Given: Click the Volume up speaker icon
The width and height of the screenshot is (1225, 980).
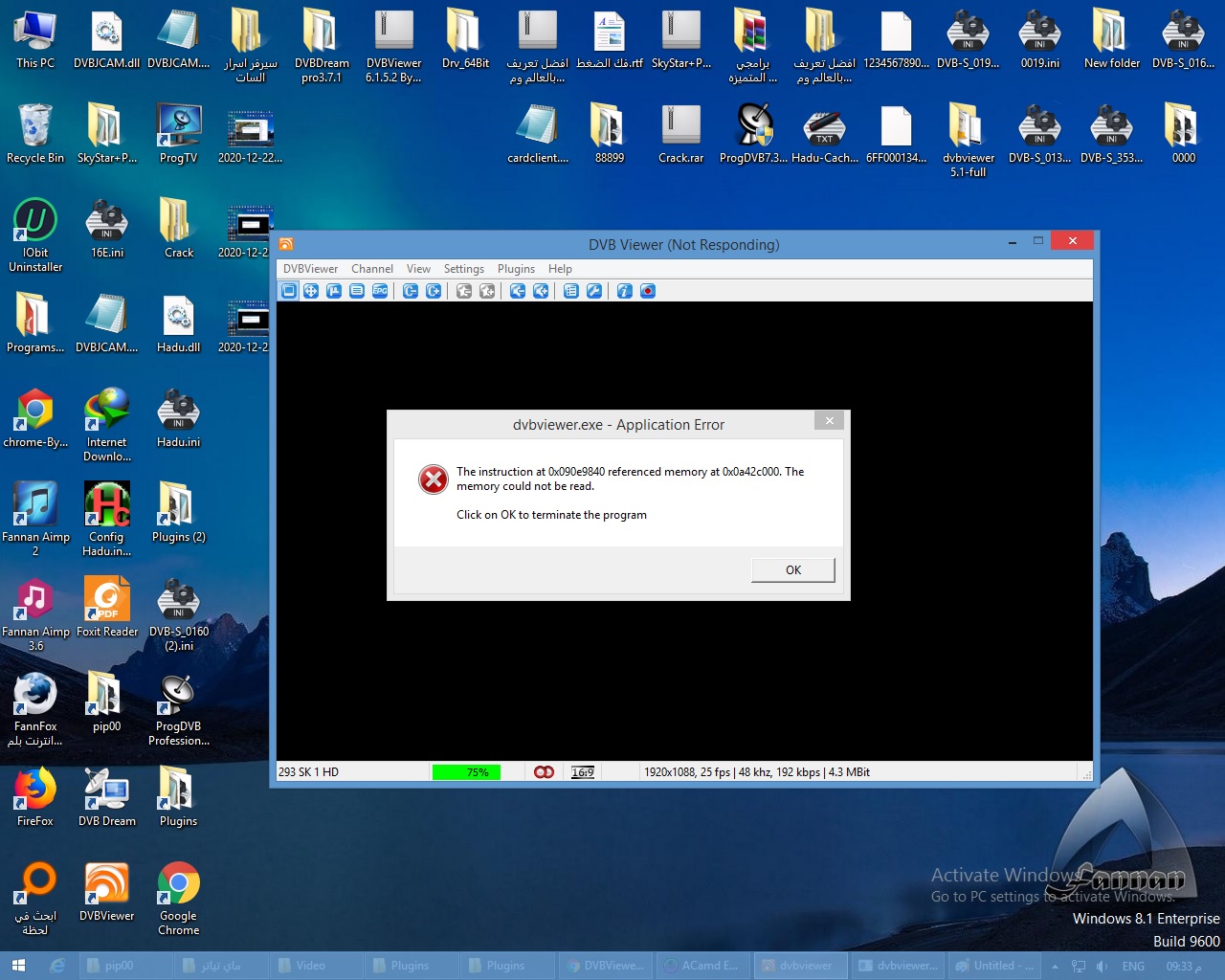Looking at the screenshot, I should pos(541,291).
